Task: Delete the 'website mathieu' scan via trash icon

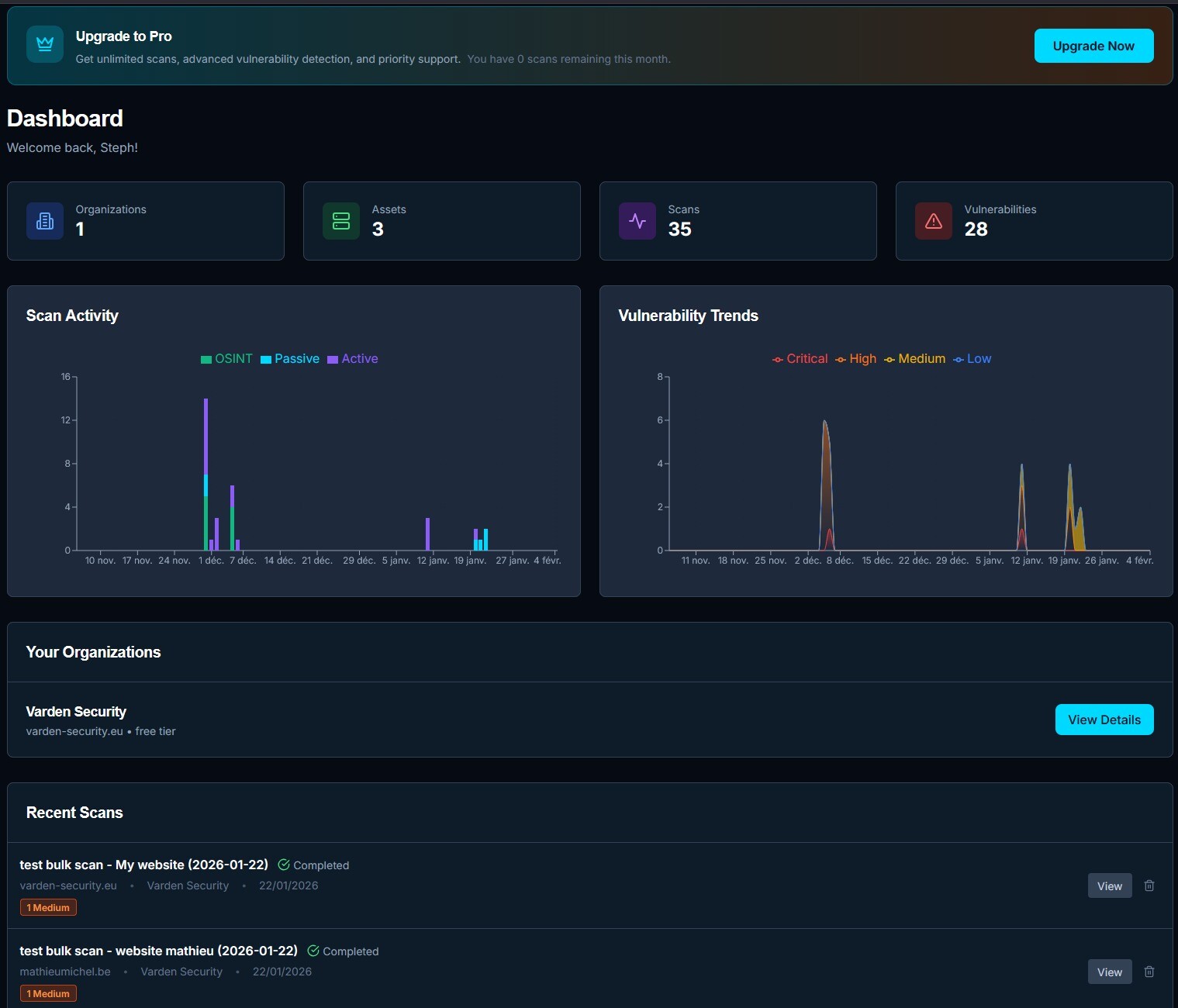Action: [x=1149, y=972]
